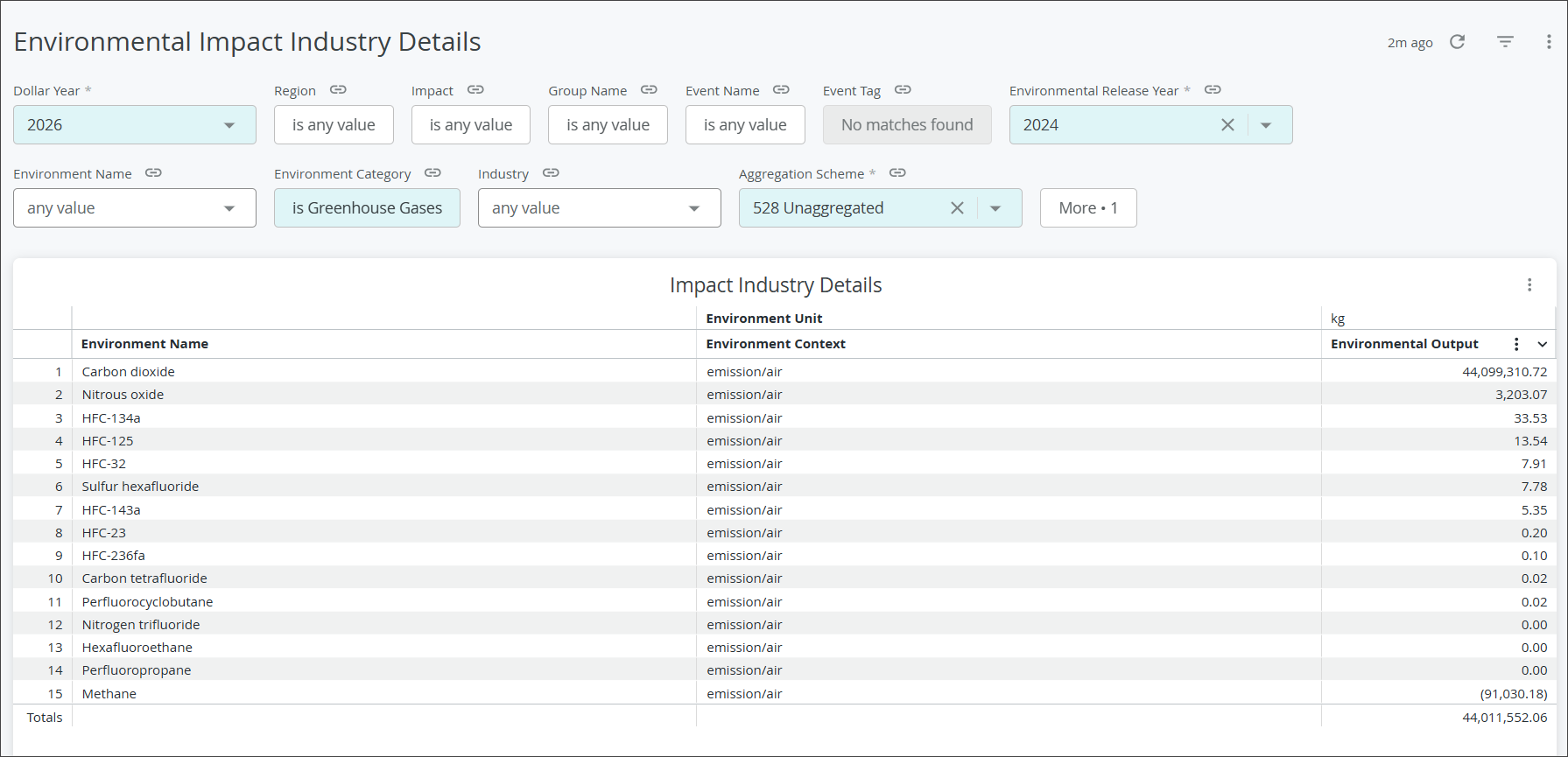Click the Perfluorocyclobutane row name
This screenshot has width=1568, height=757.
(x=147, y=602)
